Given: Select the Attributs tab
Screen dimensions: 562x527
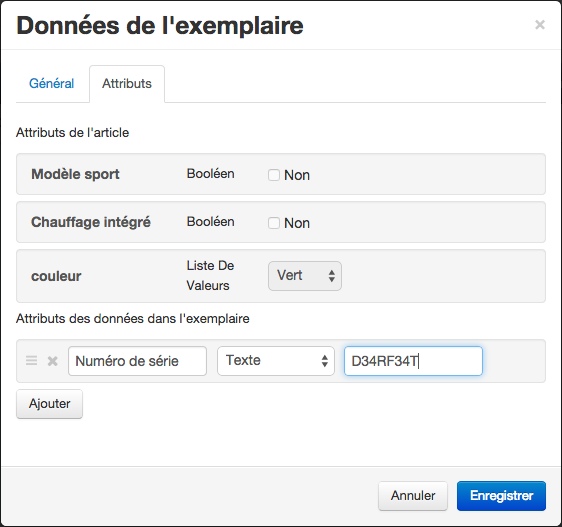Looking at the screenshot, I should (127, 84).
